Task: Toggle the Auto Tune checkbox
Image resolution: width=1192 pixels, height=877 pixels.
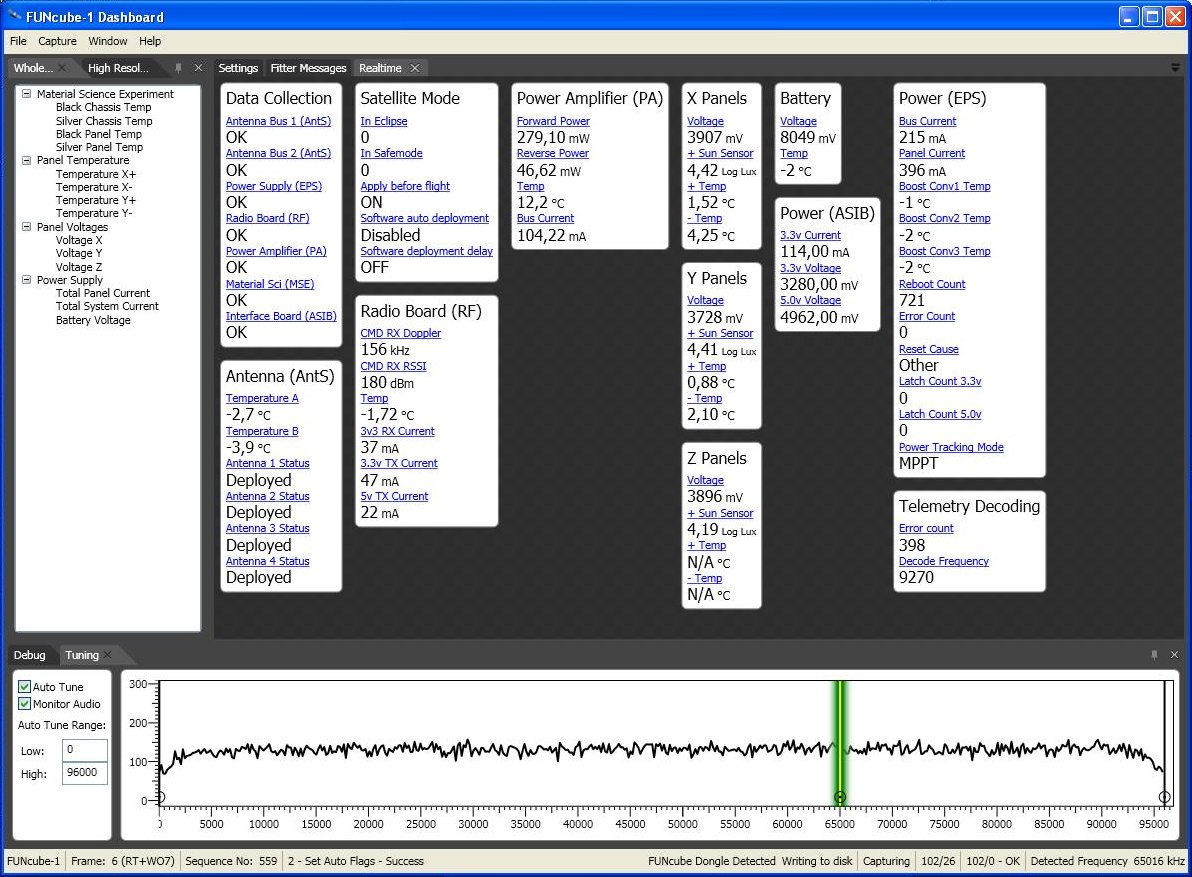Action: 24,686
